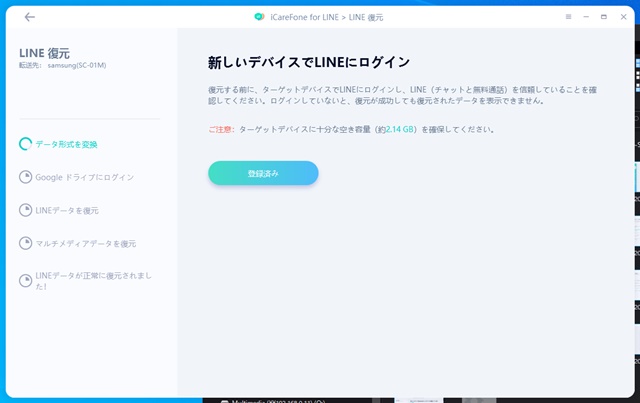Click the ご注意 warning label
The image size is (640, 403).
click(x=221, y=129)
